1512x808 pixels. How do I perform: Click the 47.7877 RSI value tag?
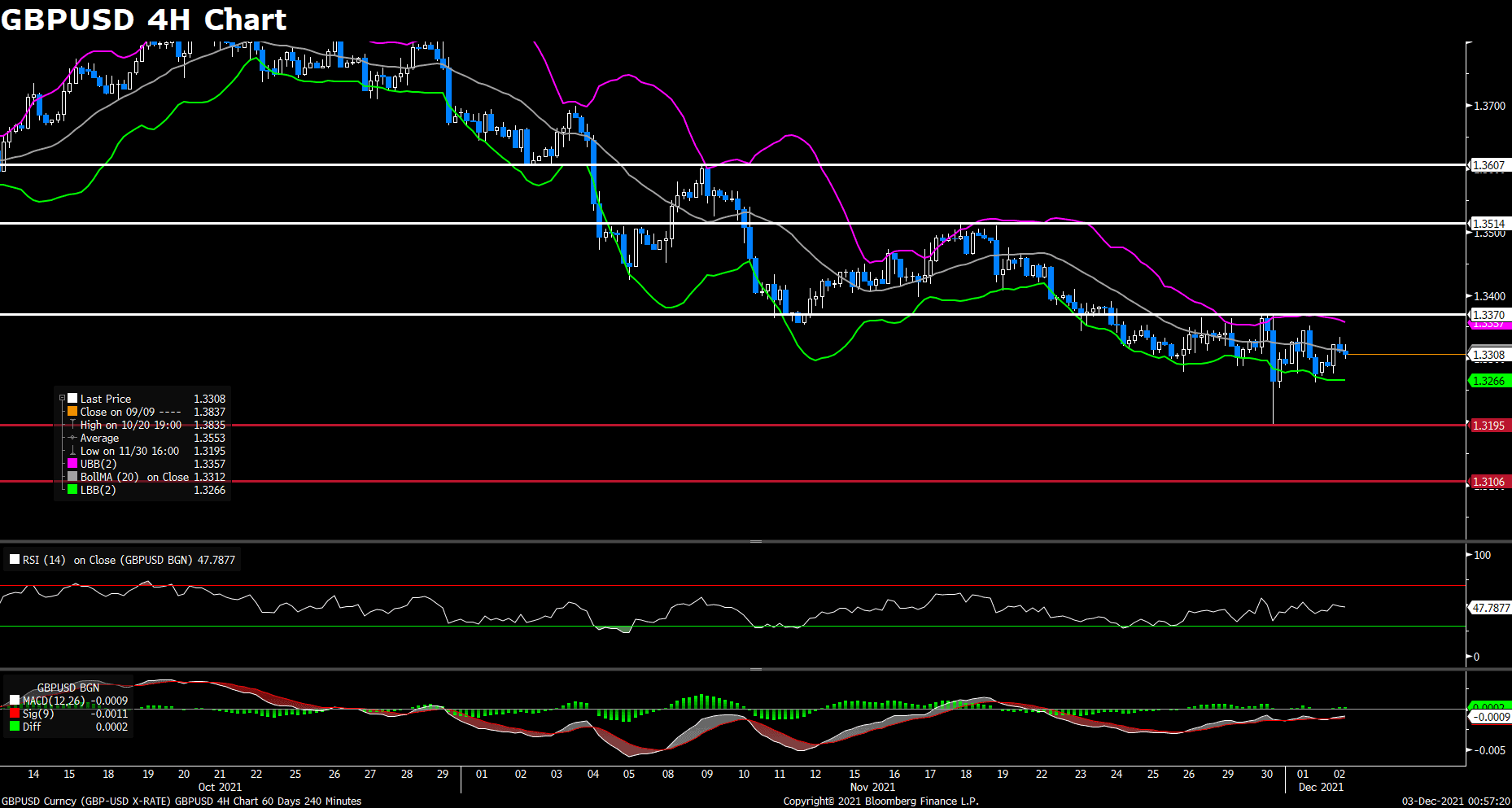1490,608
